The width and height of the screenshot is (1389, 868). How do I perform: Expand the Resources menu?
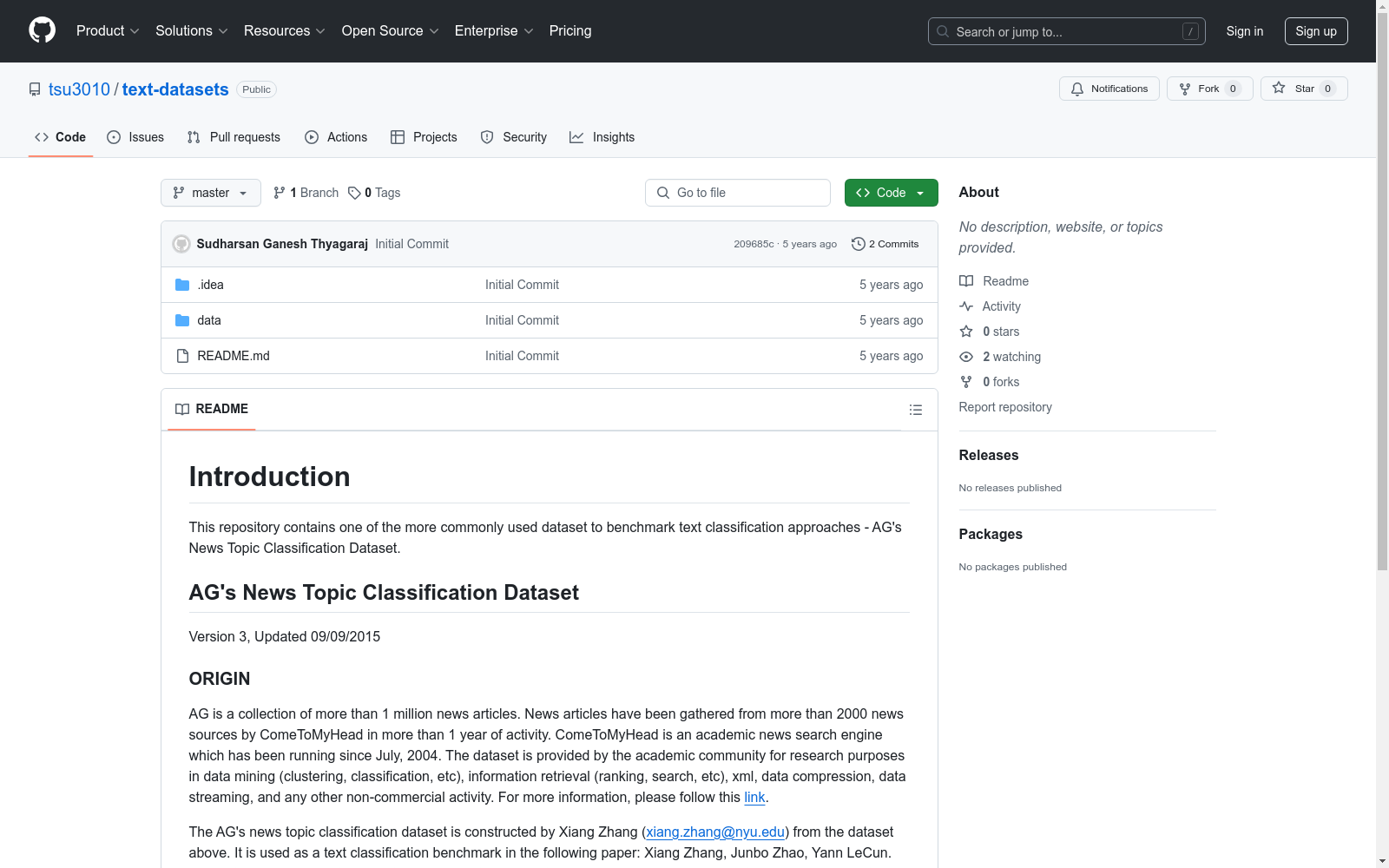tap(285, 31)
